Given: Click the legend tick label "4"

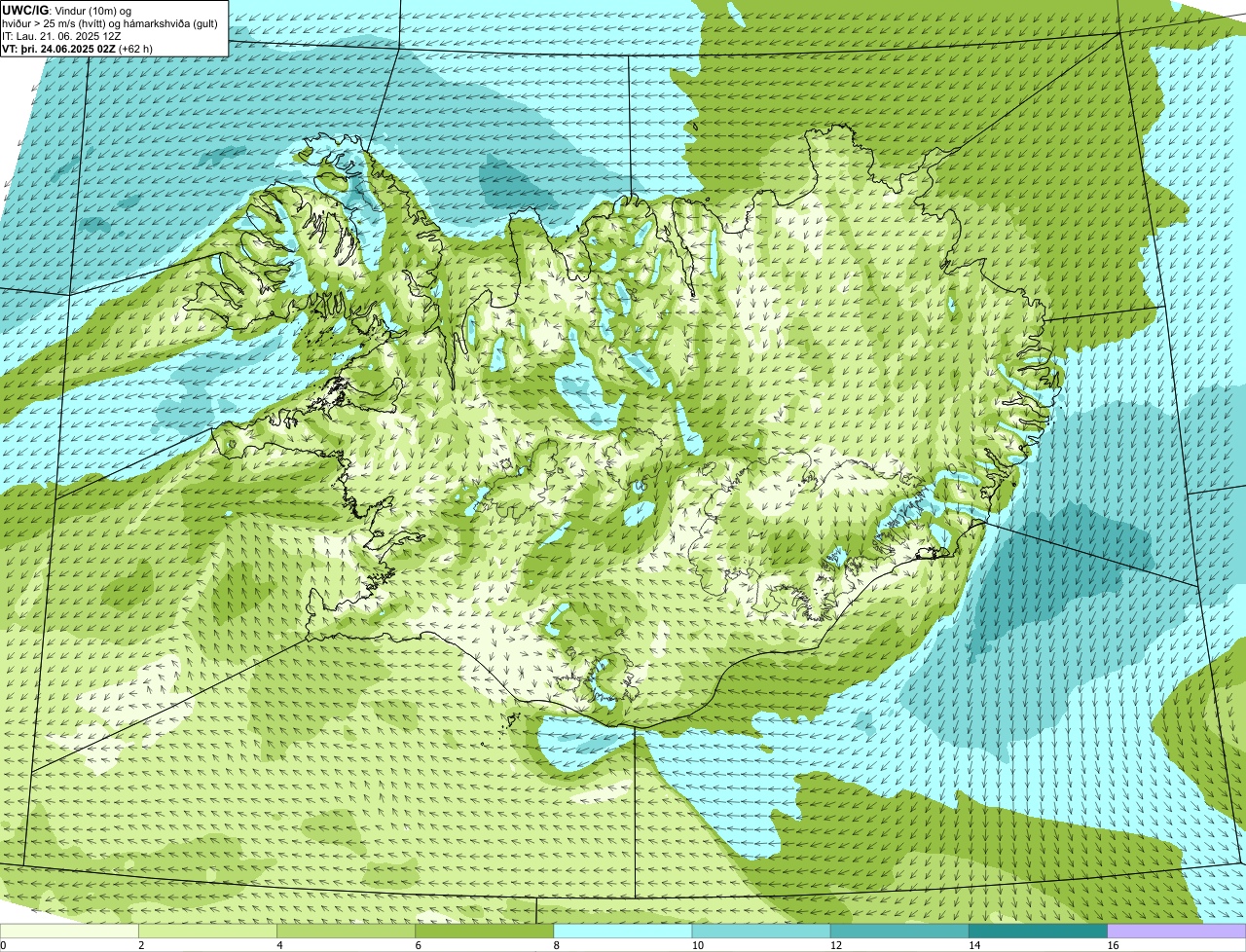Looking at the screenshot, I should (279, 945).
